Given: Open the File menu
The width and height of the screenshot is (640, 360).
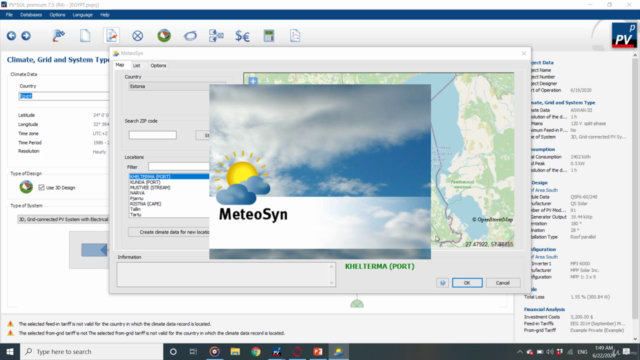Looking at the screenshot, I should (9, 15).
